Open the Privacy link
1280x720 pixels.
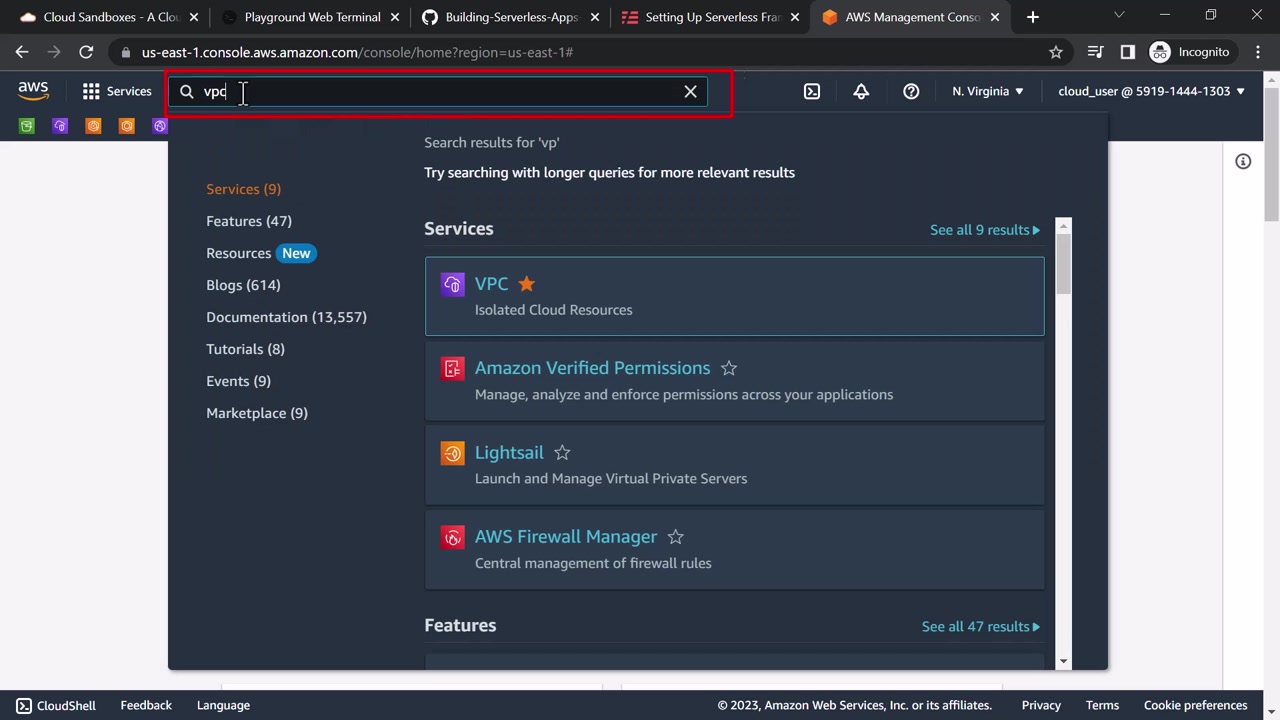(x=1041, y=705)
